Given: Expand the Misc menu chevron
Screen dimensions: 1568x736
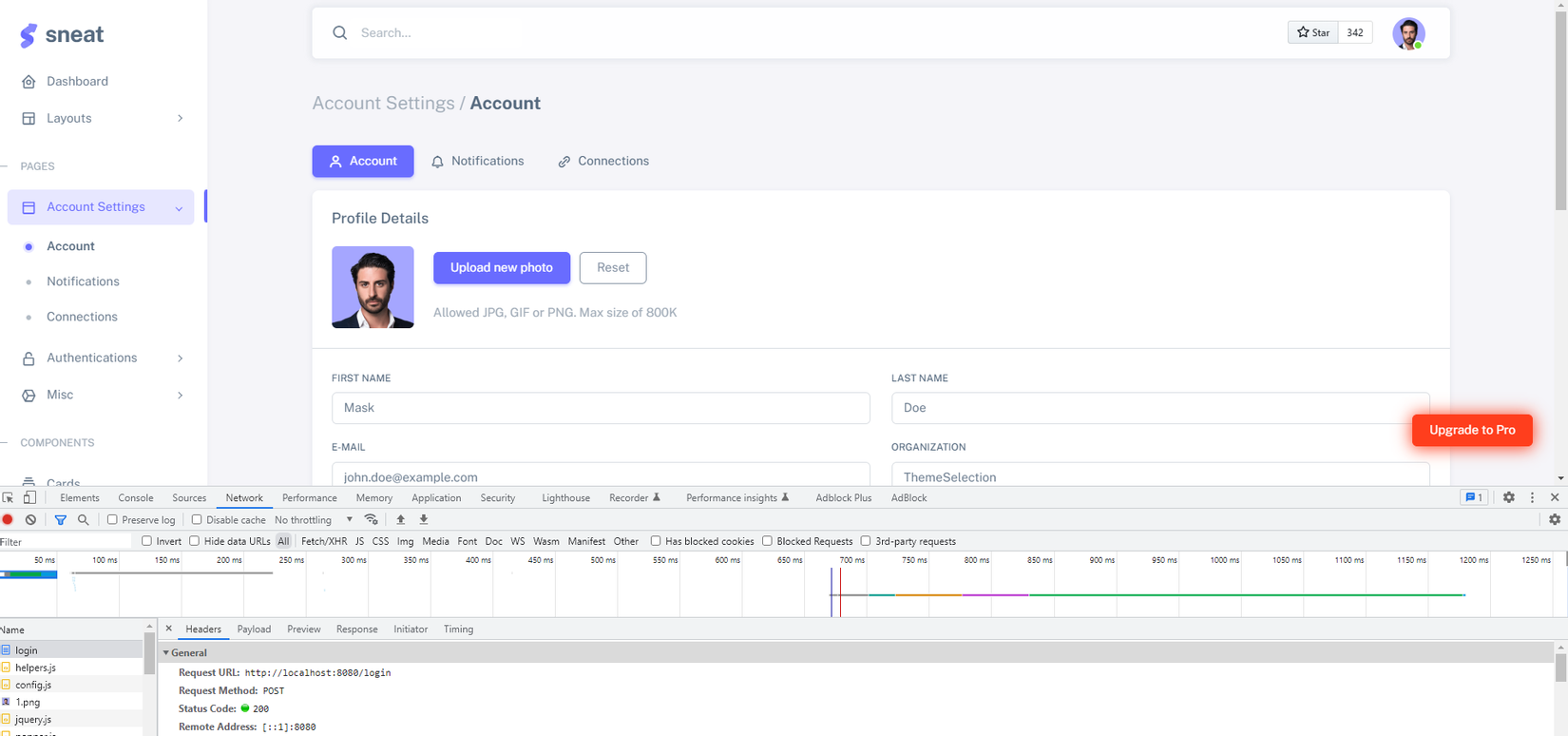Looking at the screenshot, I should (180, 396).
